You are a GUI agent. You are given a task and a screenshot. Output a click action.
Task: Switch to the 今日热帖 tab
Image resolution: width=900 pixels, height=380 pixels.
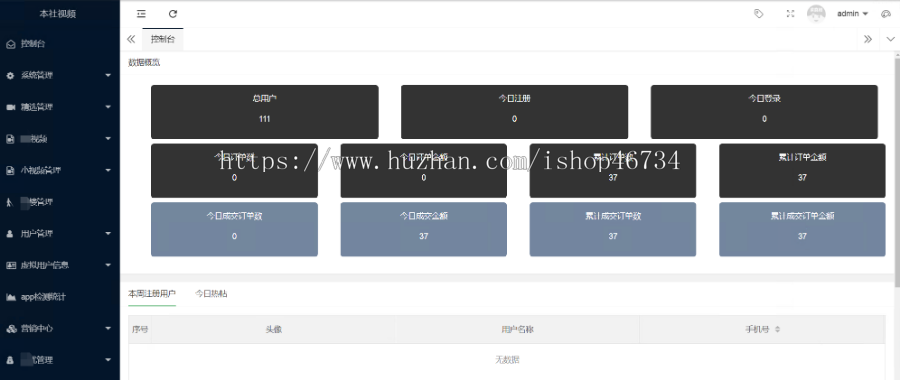tap(211, 294)
